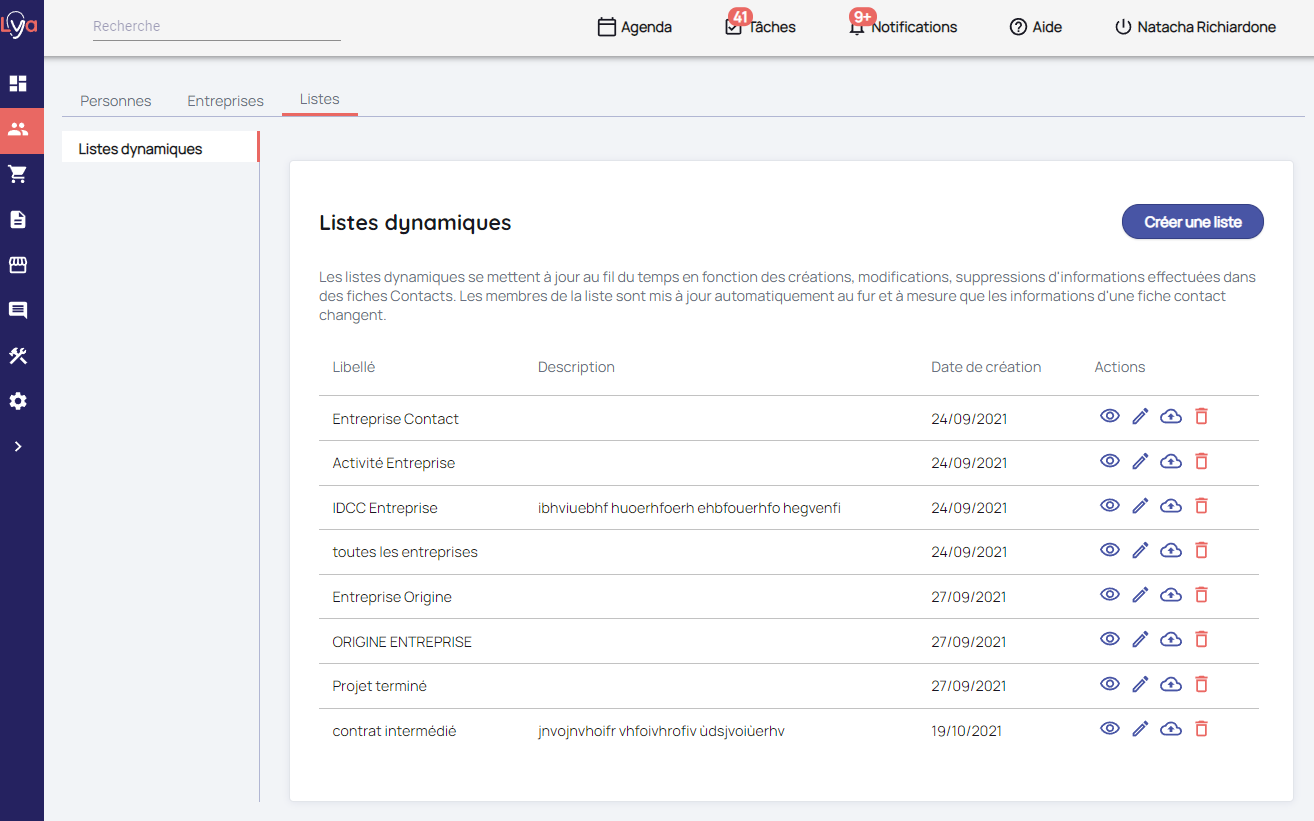Switch to the Entreprises tab
Image resolution: width=1314 pixels, height=821 pixels.
coord(225,101)
